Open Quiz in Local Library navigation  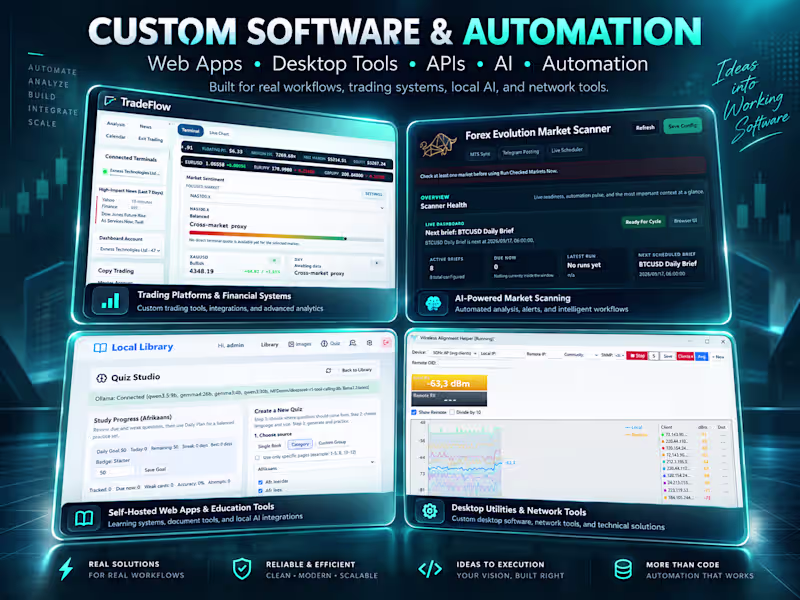pos(331,343)
